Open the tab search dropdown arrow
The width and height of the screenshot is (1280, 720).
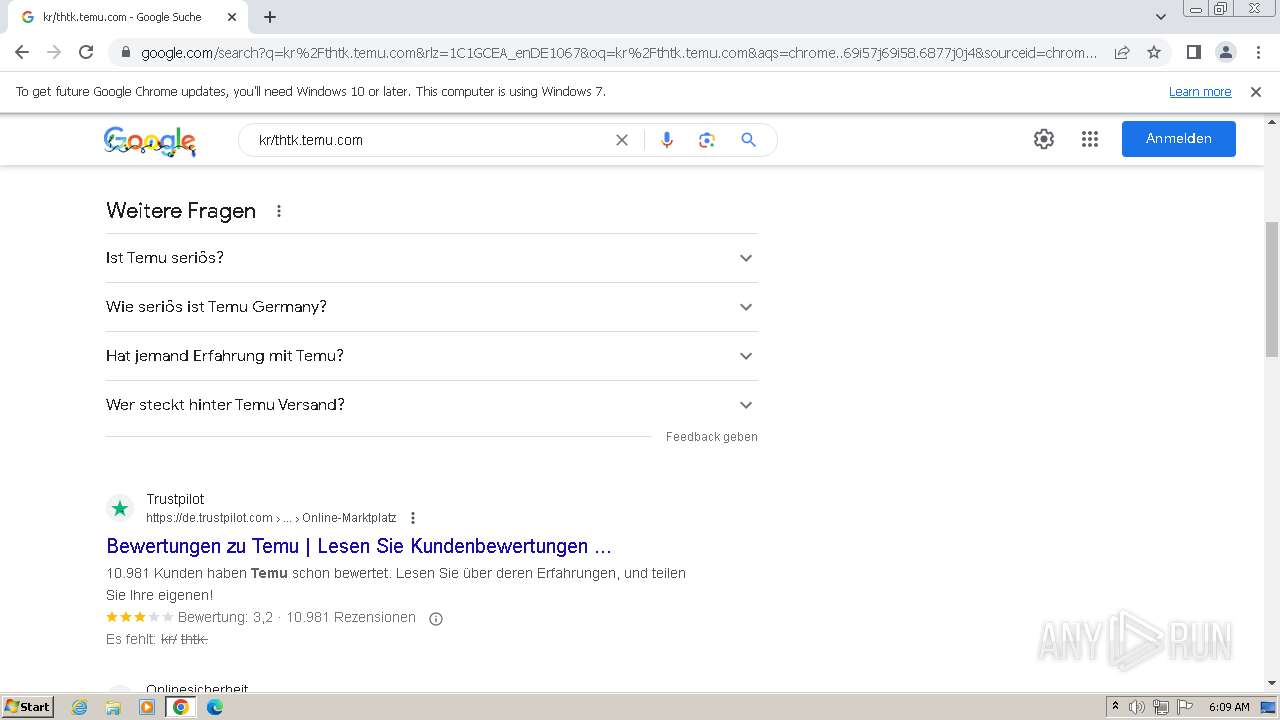(x=1161, y=17)
